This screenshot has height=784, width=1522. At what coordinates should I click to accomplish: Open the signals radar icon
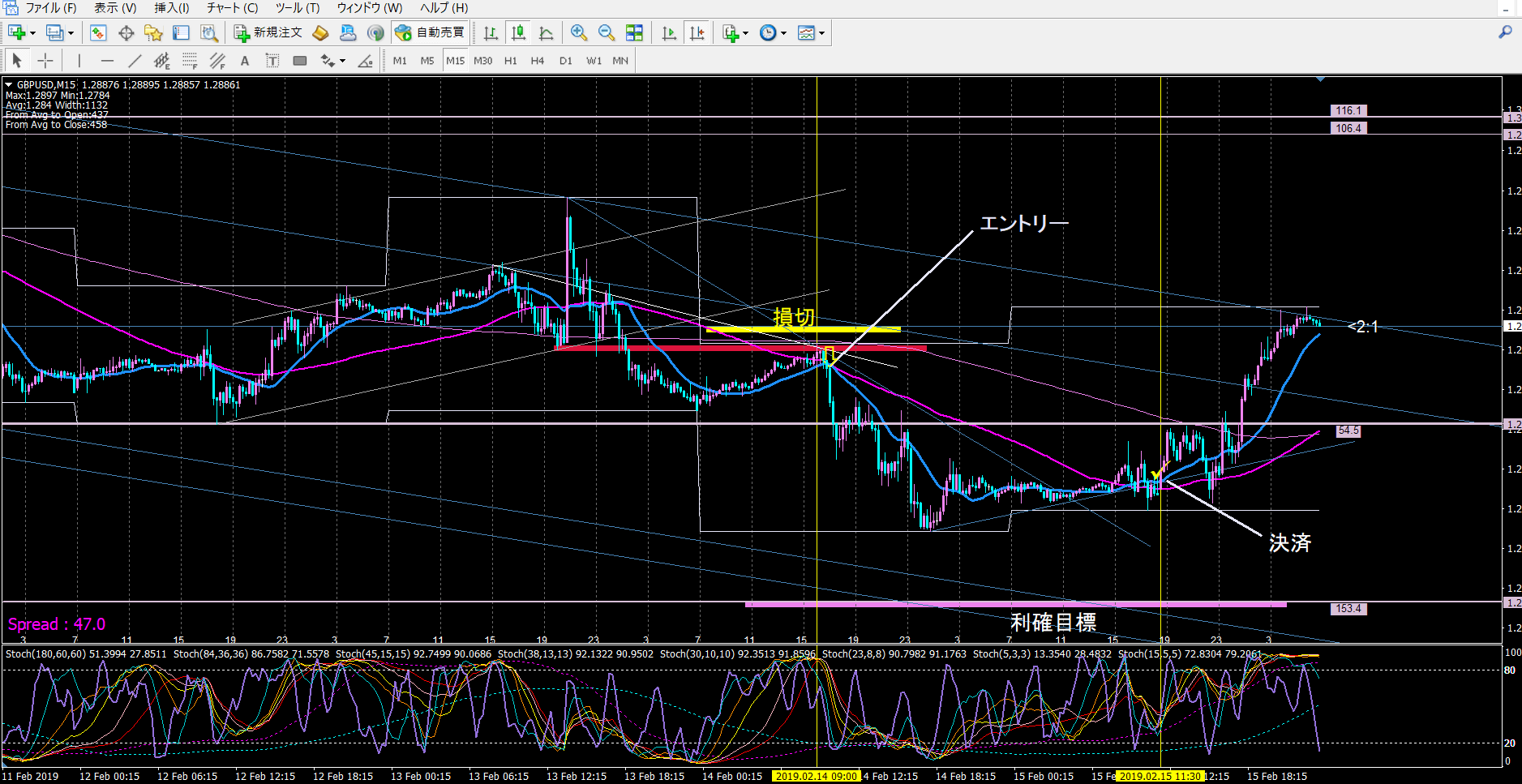tap(375, 32)
